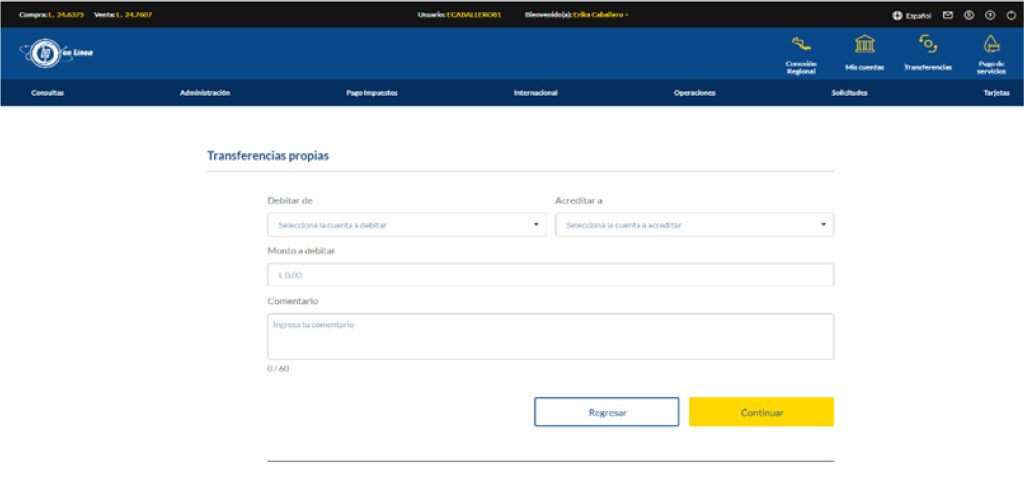This screenshot has width=1024, height=492.
Task: Expand the Debitar de account dropdown
Action: pos(406,225)
